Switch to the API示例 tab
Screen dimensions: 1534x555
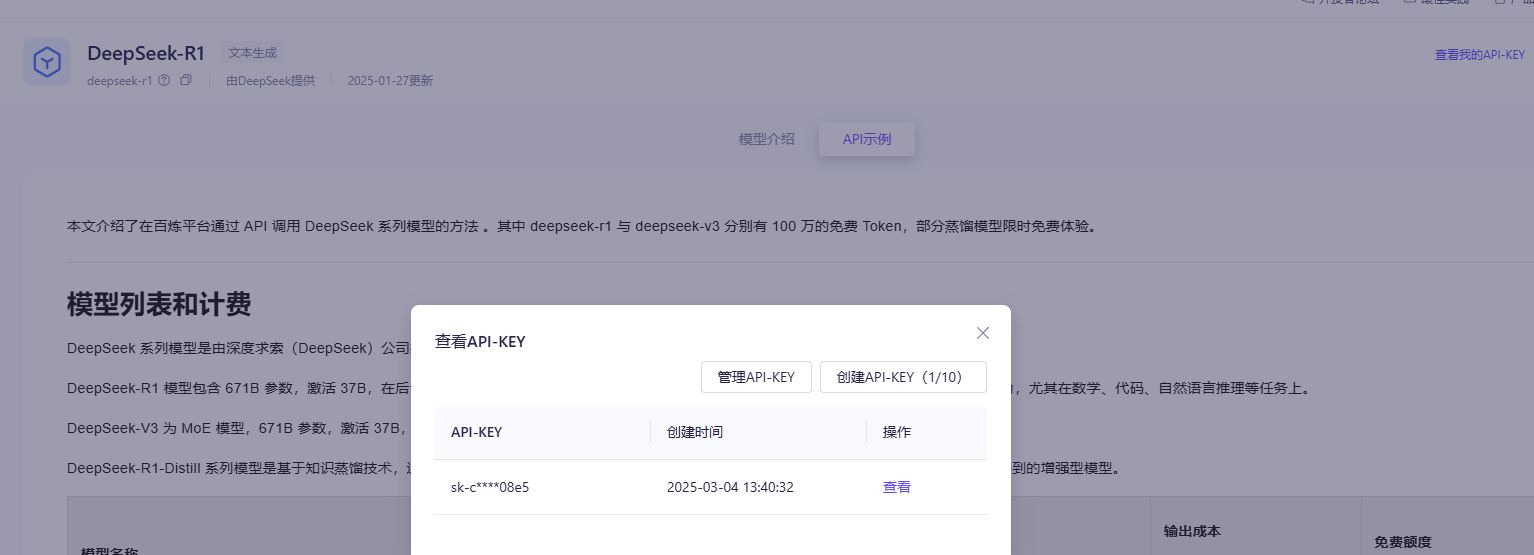tap(867, 139)
